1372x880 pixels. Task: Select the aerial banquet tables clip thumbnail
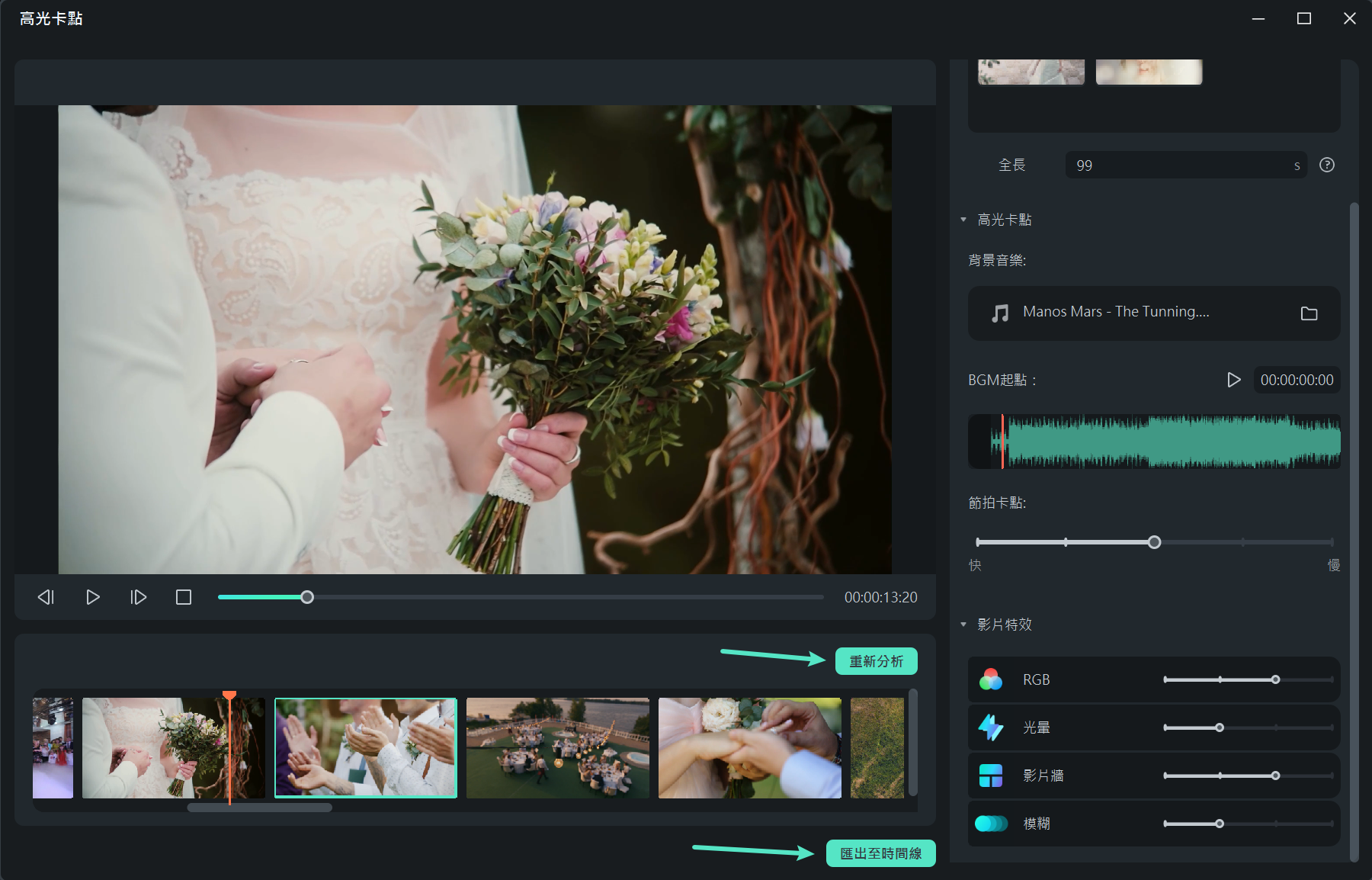point(558,748)
